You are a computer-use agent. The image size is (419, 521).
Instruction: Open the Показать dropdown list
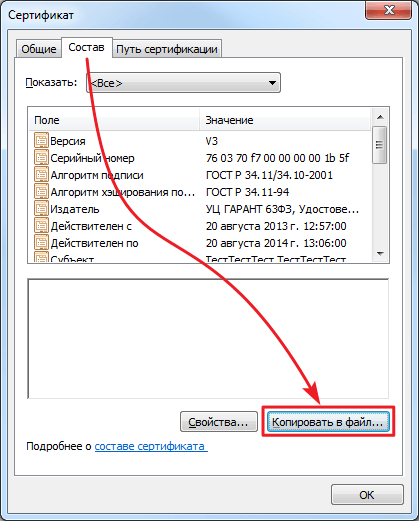[x=183, y=83]
